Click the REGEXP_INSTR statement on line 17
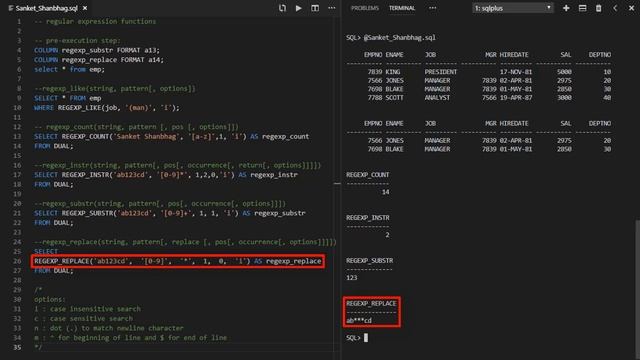 [x=166, y=175]
